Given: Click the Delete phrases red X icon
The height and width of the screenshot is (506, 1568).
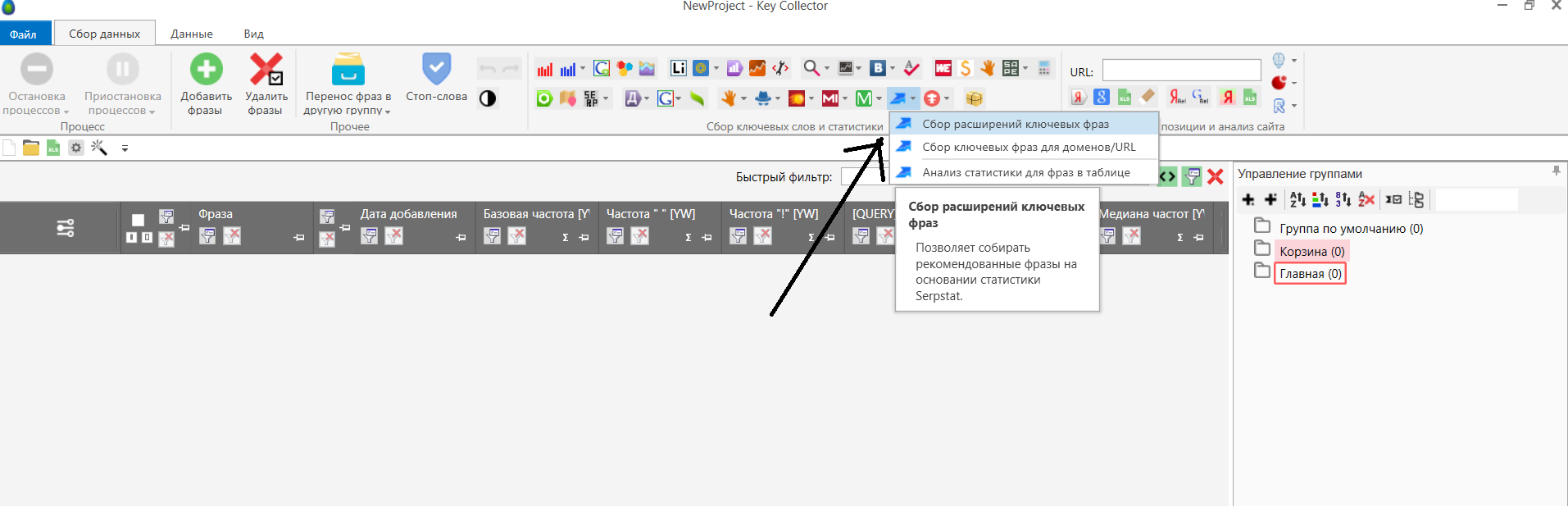Looking at the screenshot, I should coord(266,69).
